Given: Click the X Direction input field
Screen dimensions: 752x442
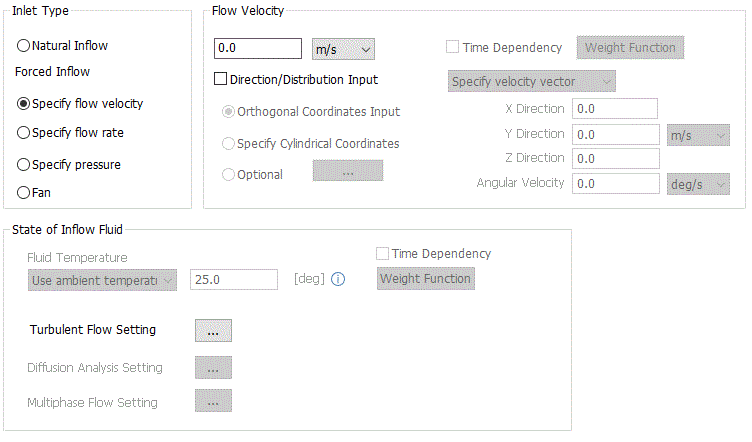Looking at the screenshot, I should [616, 108].
